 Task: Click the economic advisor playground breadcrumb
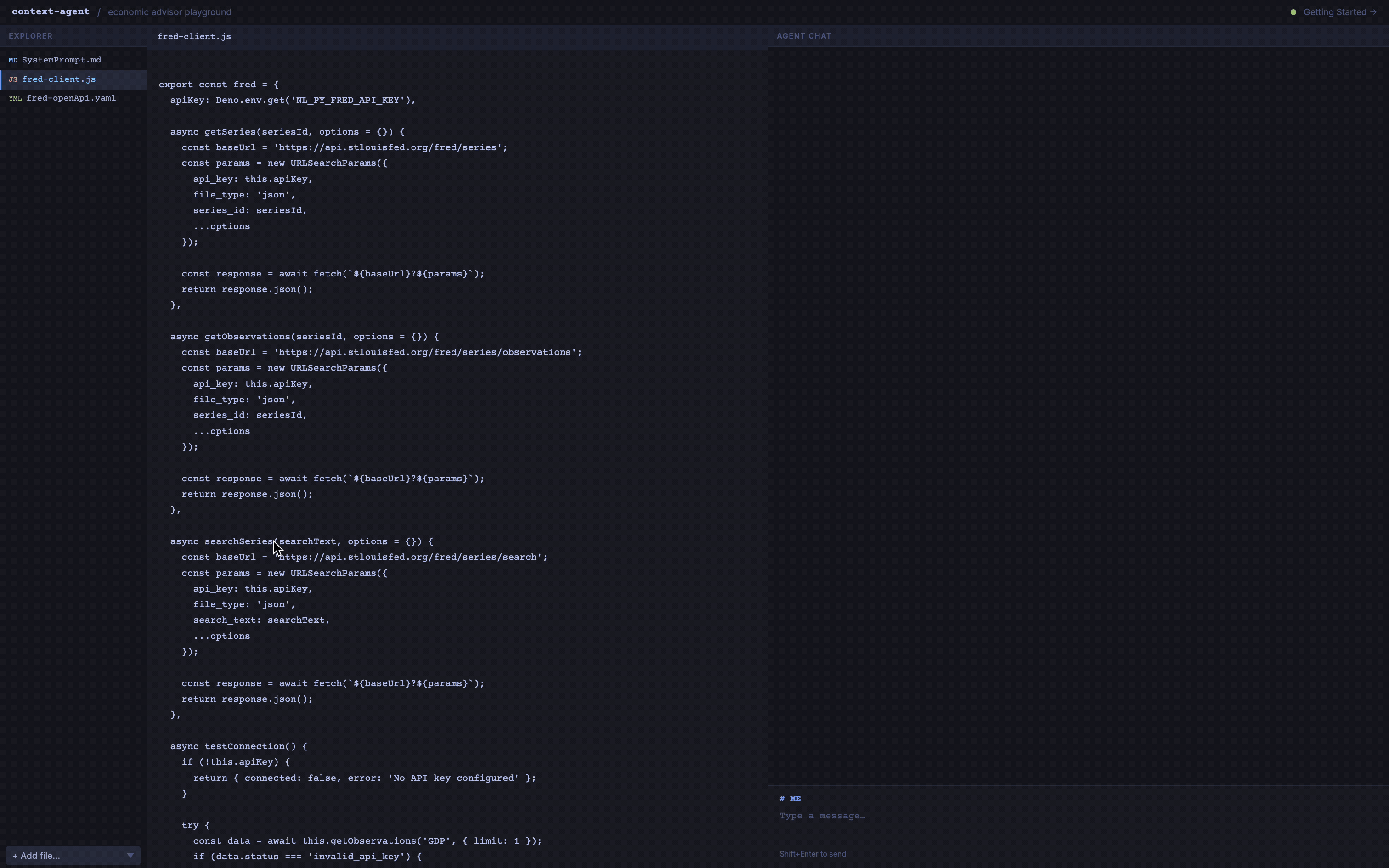pyautogui.click(x=169, y=12)
